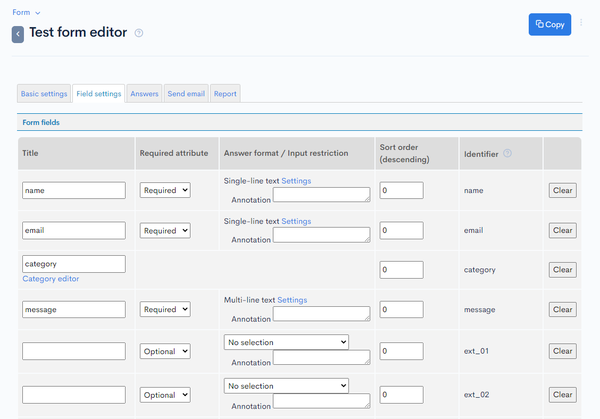Open No selection format dropdown for ext_02
This screenshot has height=419, width=600.
286,386
